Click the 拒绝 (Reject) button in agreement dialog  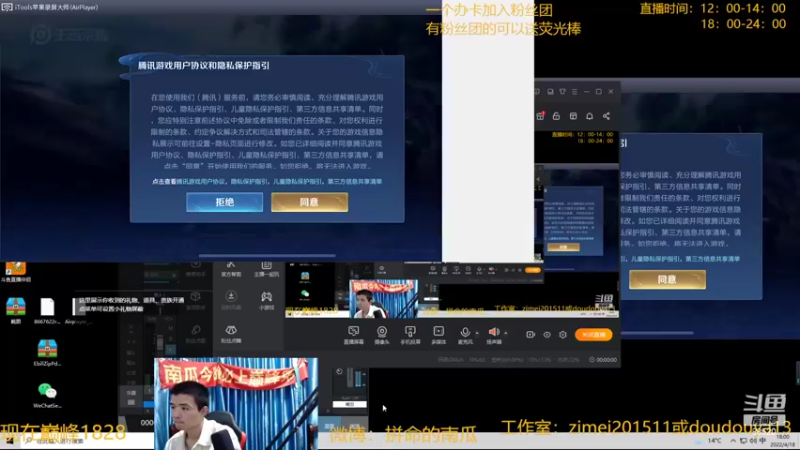coord(224,202)
